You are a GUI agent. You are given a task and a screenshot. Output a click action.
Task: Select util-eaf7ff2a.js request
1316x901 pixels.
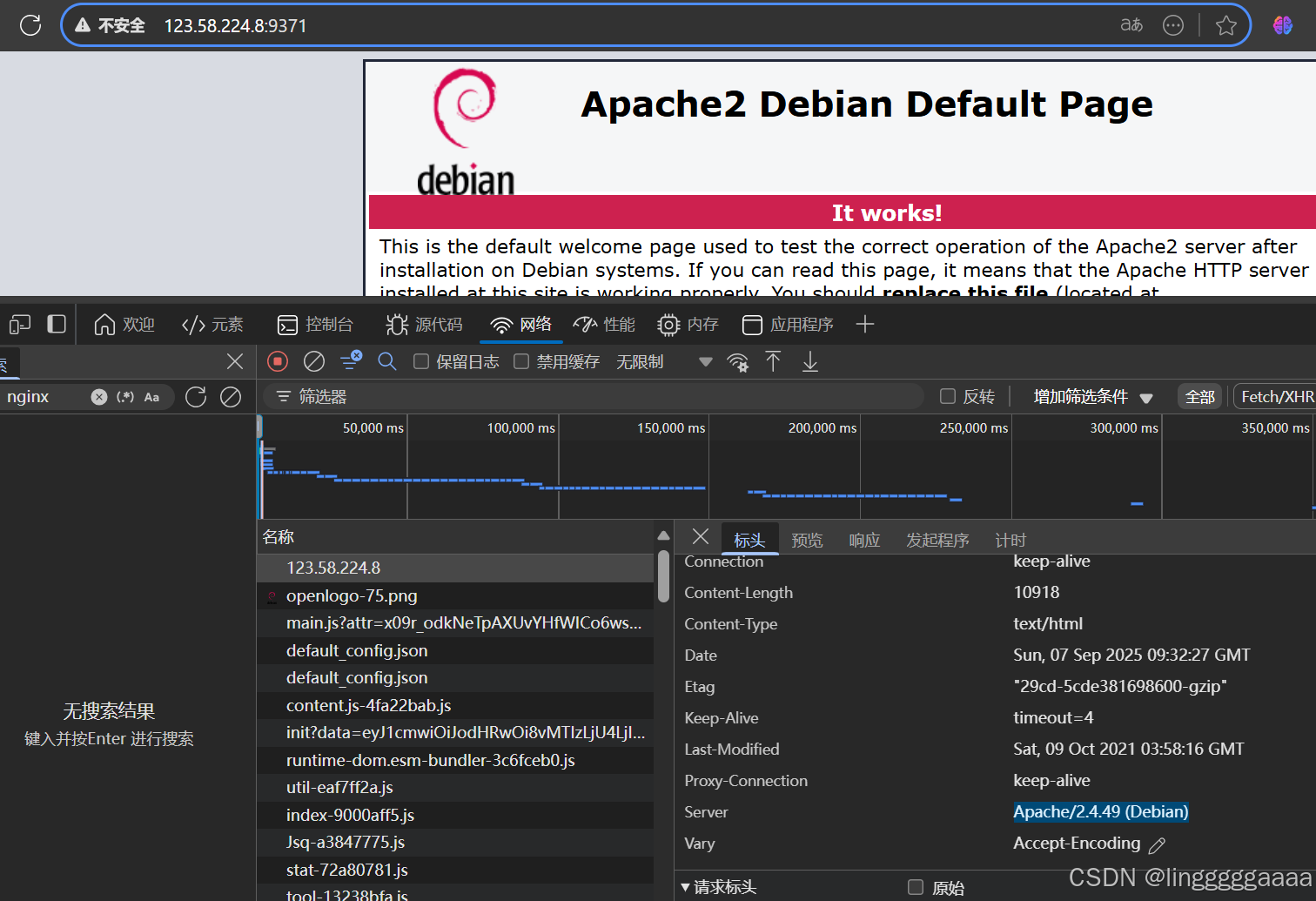[456, 788]
